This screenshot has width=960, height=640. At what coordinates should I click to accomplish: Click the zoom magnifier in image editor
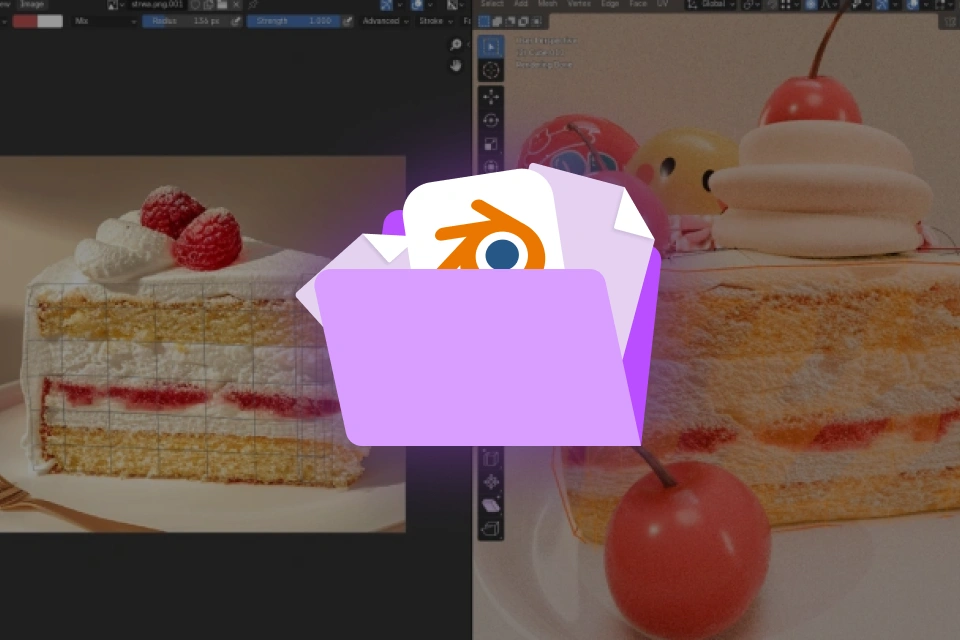456,45
